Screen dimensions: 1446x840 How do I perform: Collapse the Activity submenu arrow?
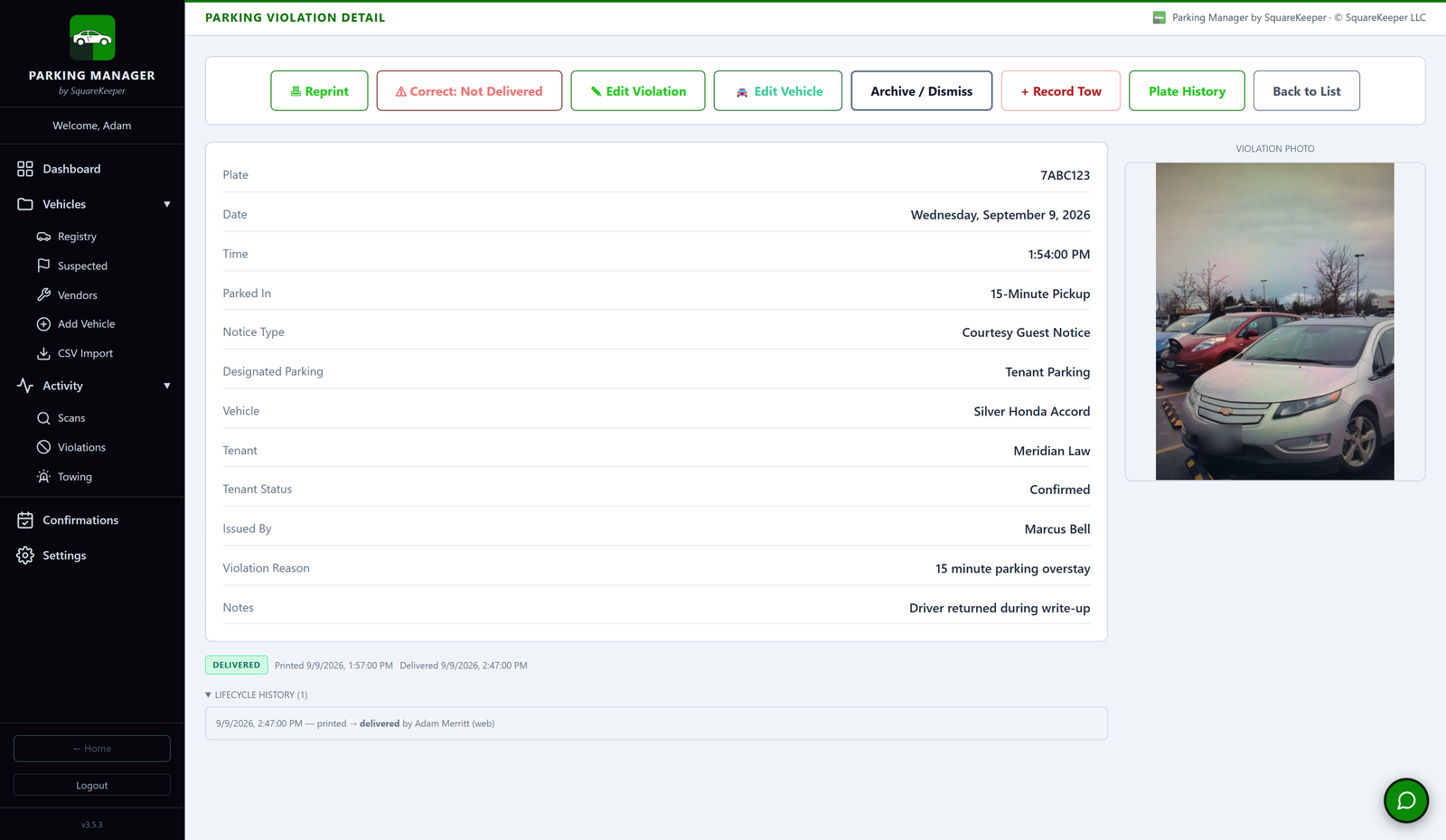167,386
